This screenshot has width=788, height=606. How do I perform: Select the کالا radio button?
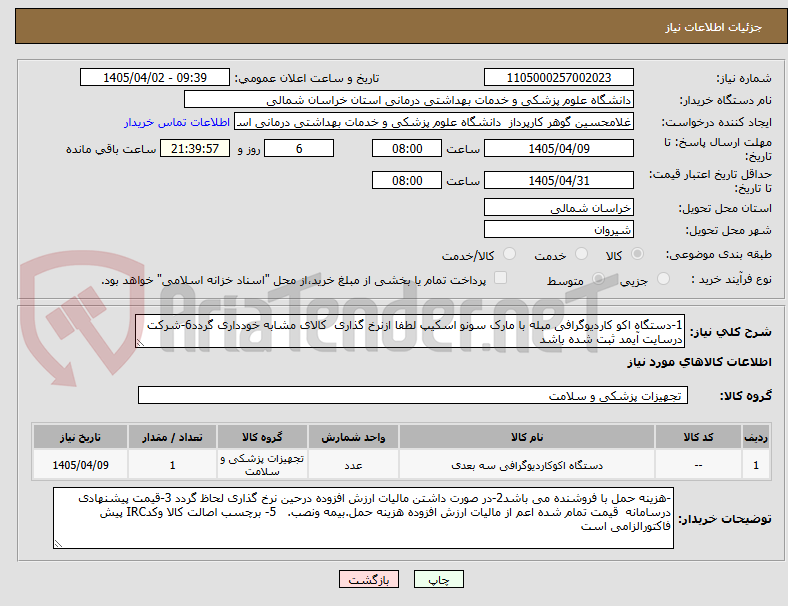tap(637, 254)
